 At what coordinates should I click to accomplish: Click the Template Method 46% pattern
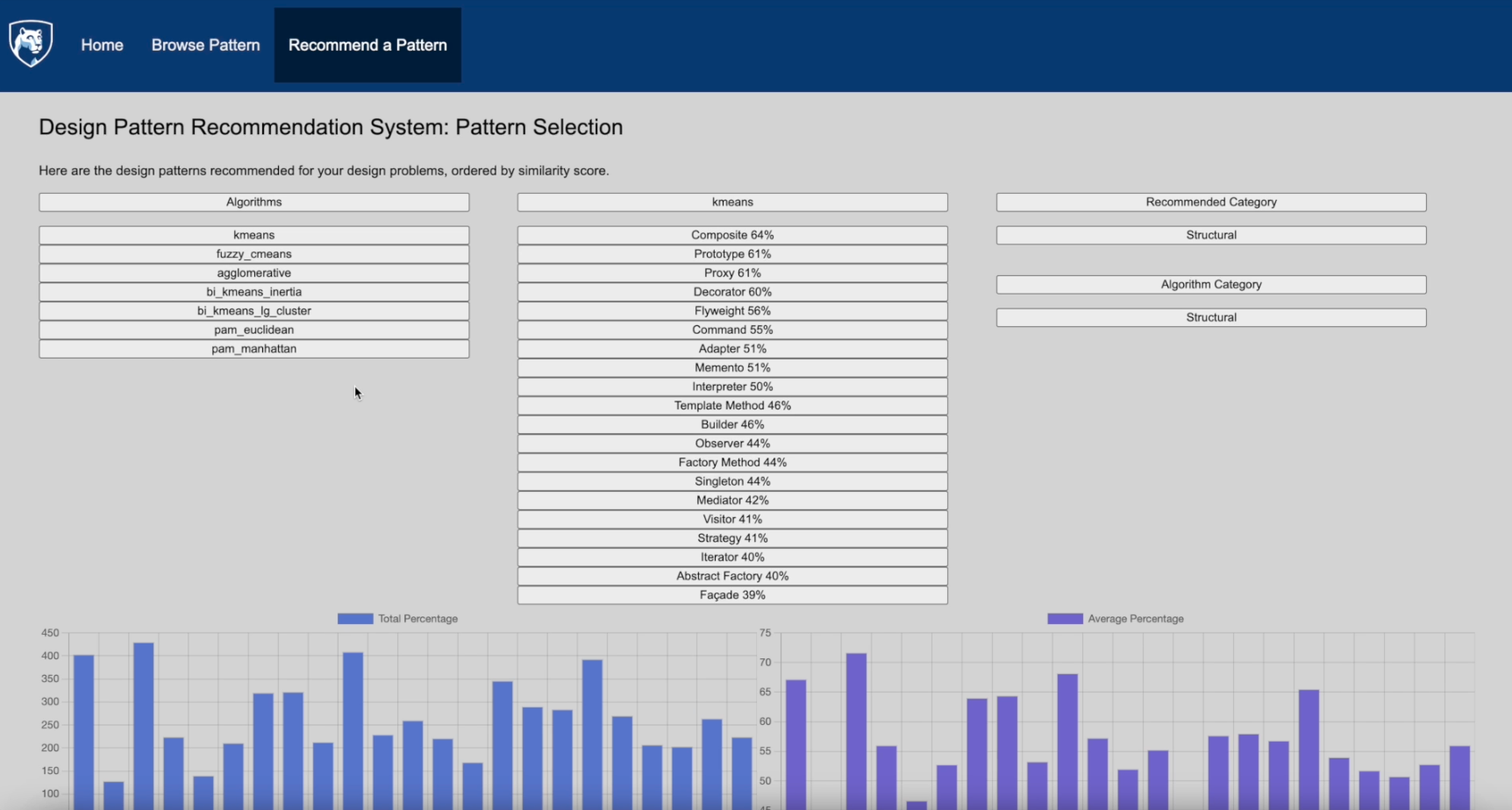click(x=732, y=406)
